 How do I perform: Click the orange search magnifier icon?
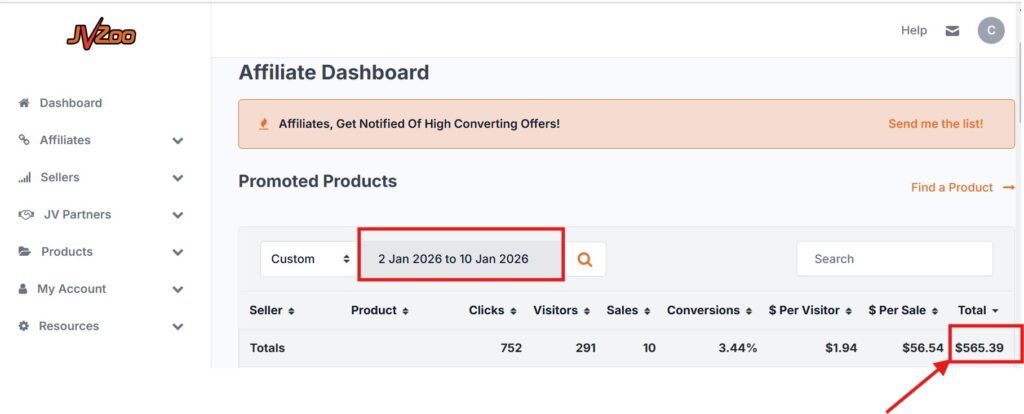click(x=585, y=259)
